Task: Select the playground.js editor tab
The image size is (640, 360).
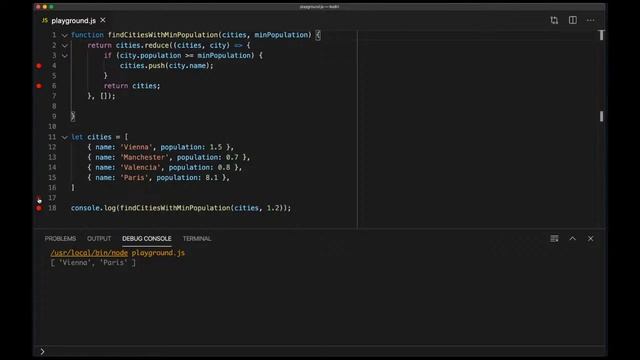Action: coord(73,20)
